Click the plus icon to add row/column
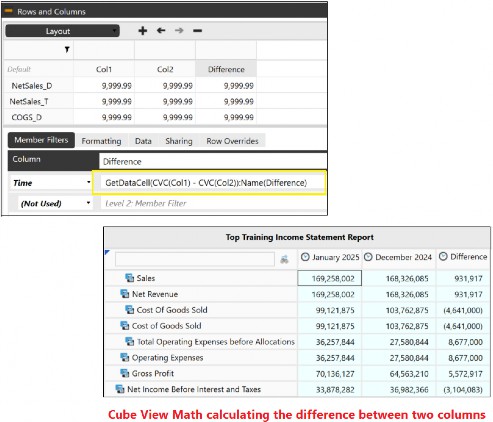The width and height of the screenshot is (493, 422). pyautogui.click(x=143, y=31)
